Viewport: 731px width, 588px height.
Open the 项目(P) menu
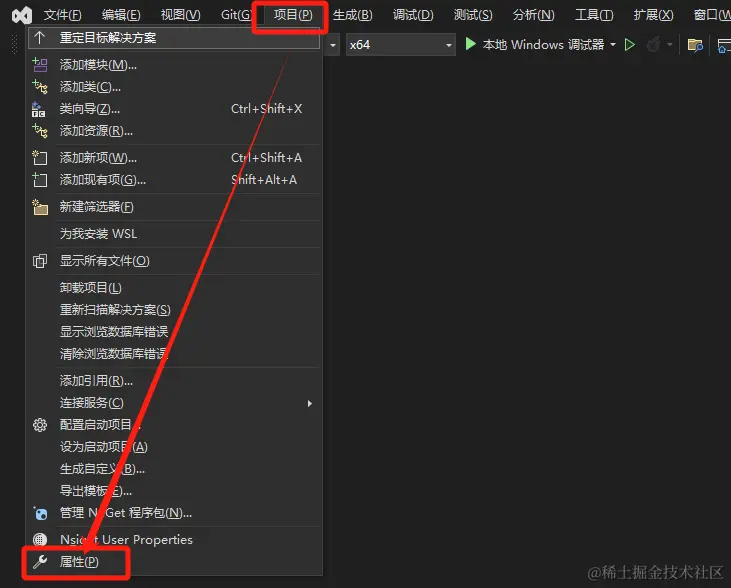[293, 15]
